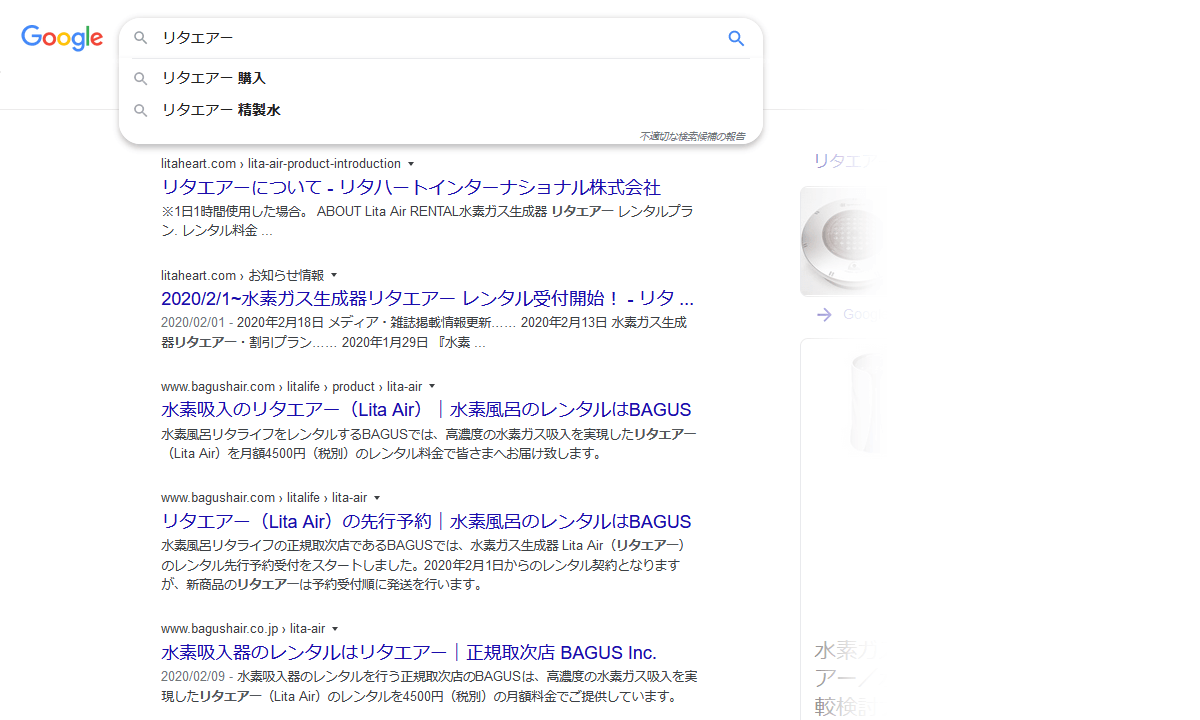Open result 水素吸入器のレンタルはリタエアー｜正規取次店 BAGUS Inc.
Viewport: 1200px width, 720px height.
click(x=409, y=652)
